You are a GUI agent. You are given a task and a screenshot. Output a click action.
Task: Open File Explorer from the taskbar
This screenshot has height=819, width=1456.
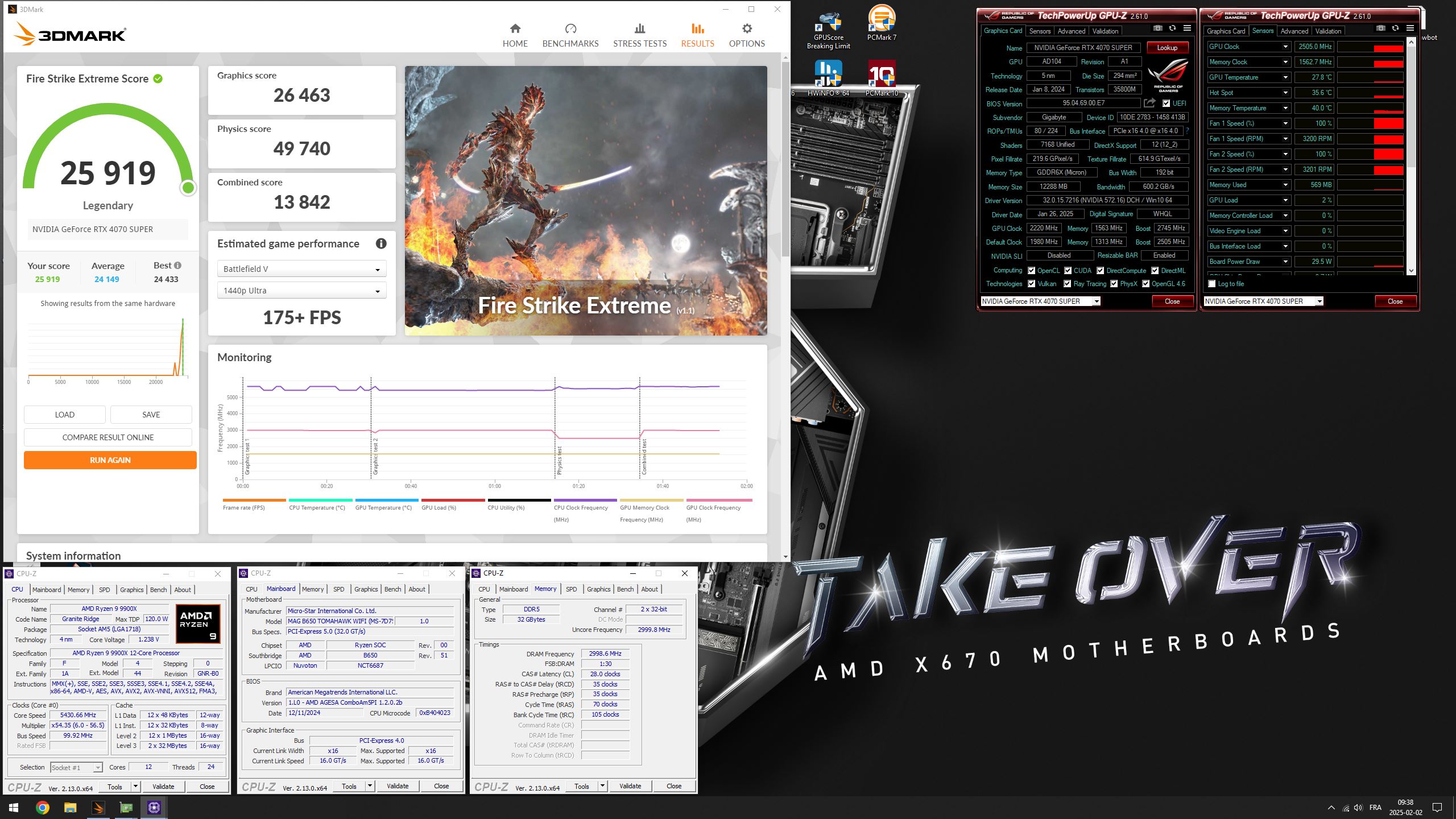pyautogui.click(x=70, y=808)
